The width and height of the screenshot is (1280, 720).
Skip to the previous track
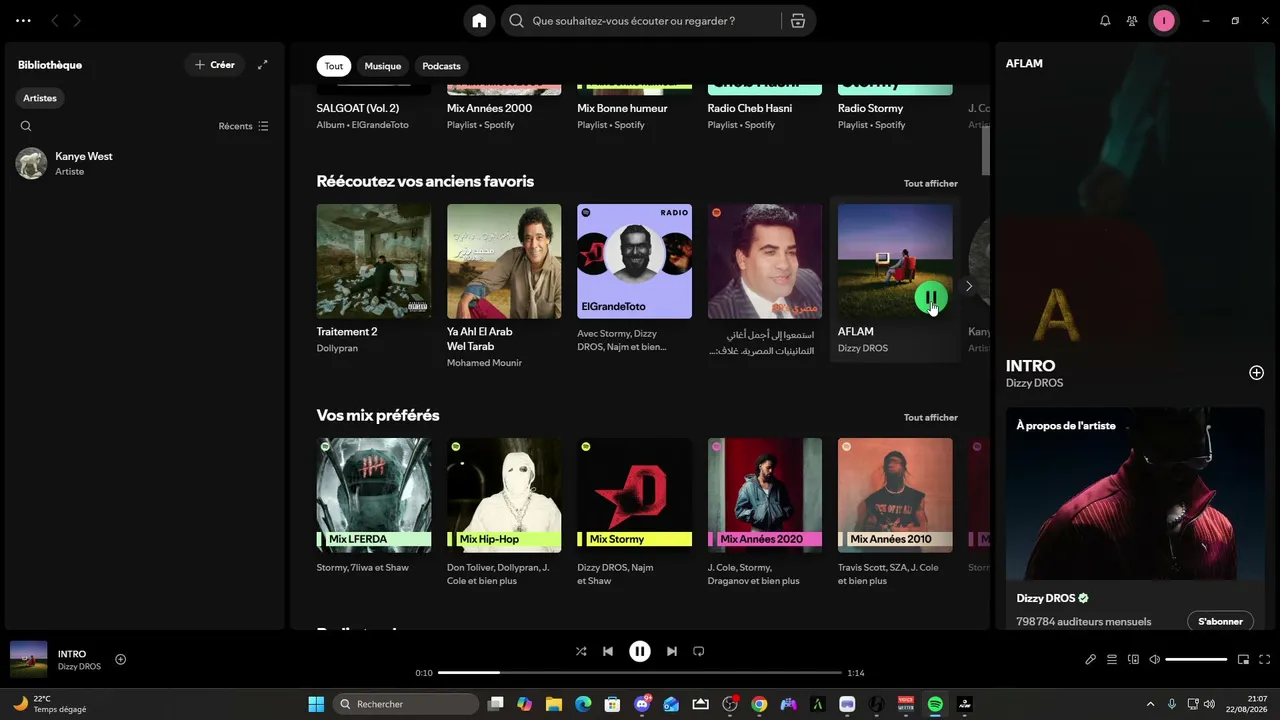pos(608,651)
